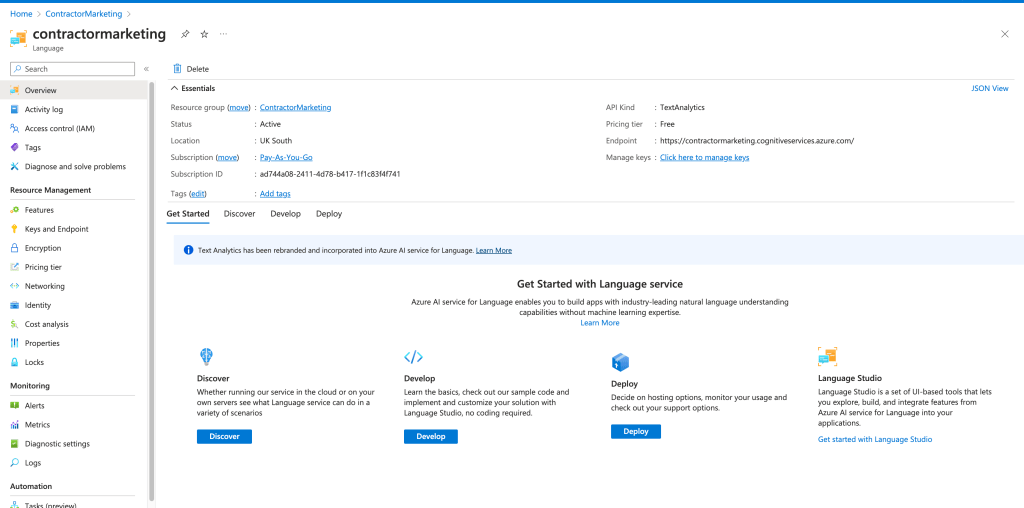Click the Diagnostic settings icon
1024x508 pixels.
pos(14,443)
